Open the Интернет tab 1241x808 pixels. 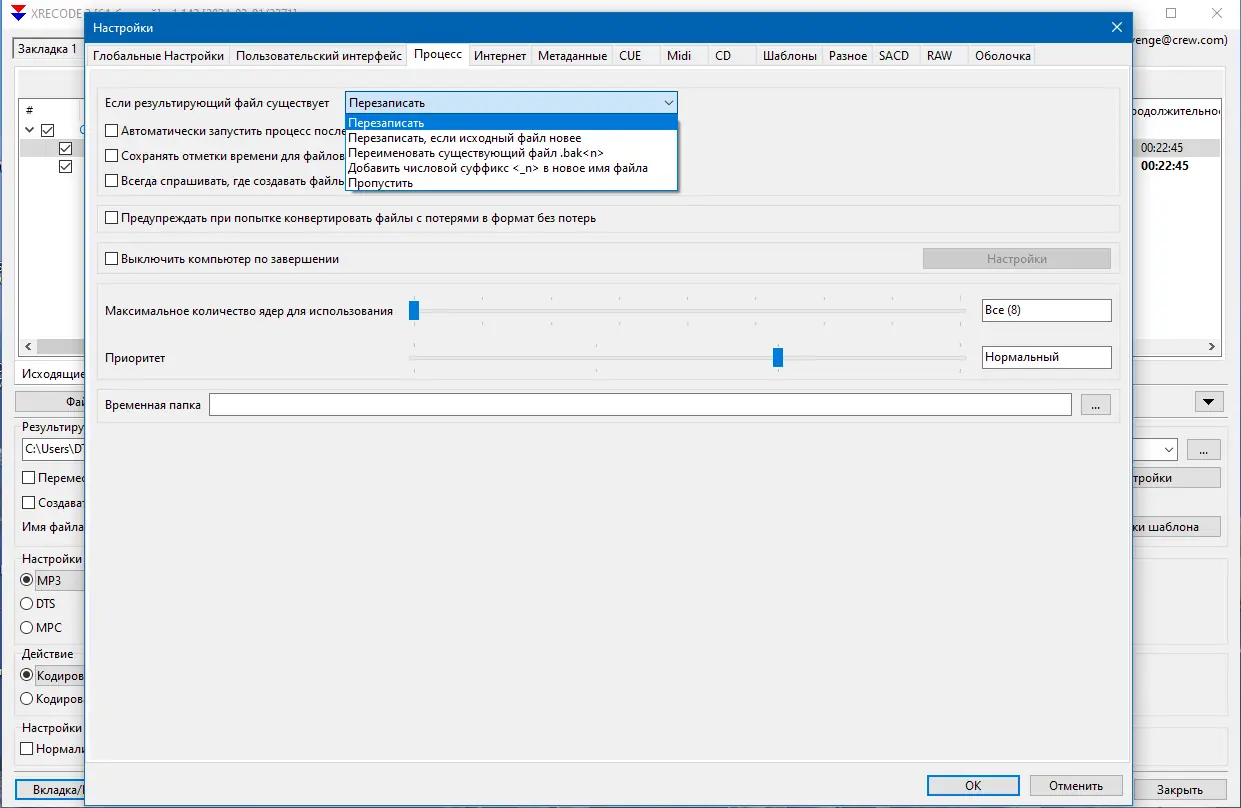[x=500, y=56]
